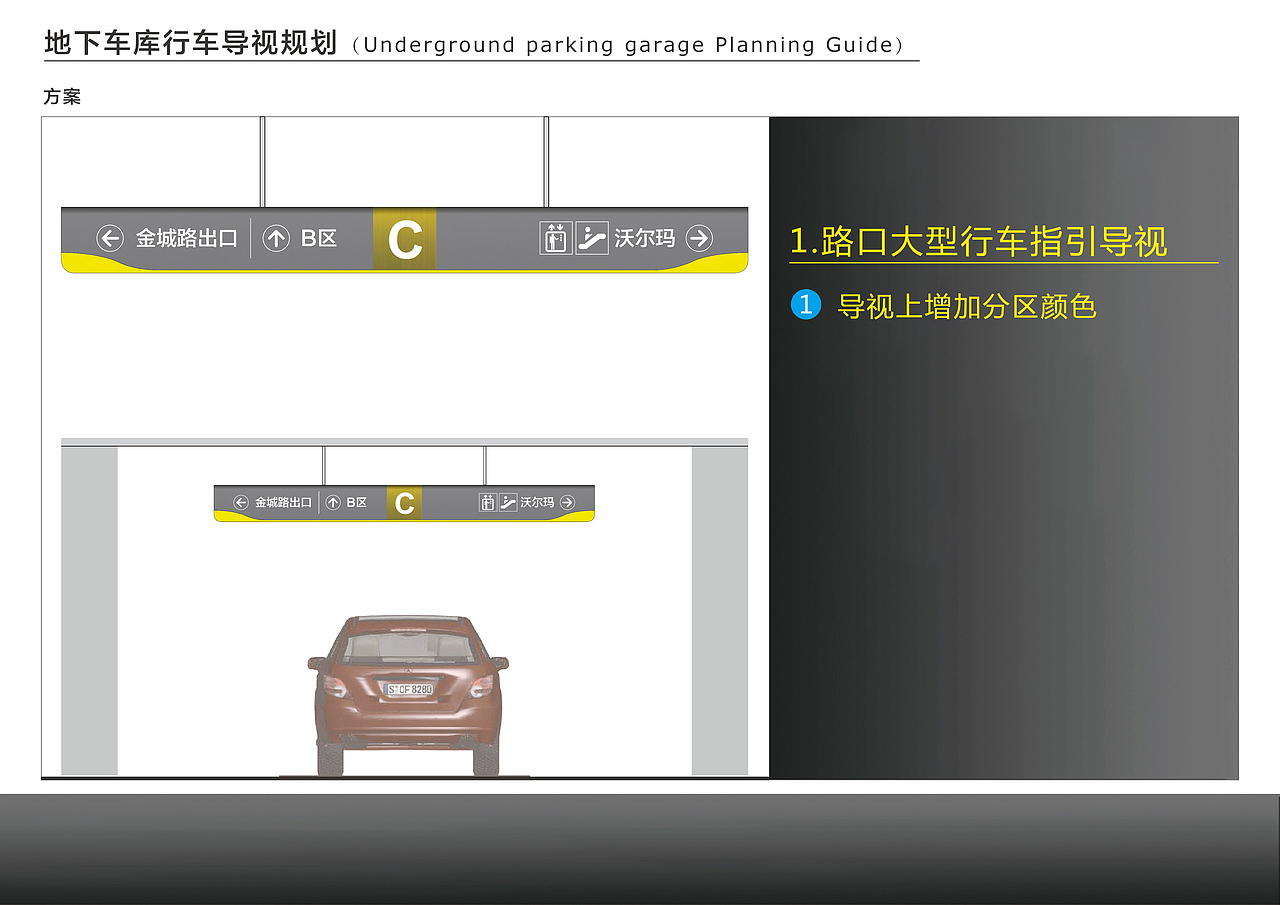Click the left arrow icon on the smaller hanging sign
The width and height of the screenshot is (1280, 905).
[x=240, y=503]
